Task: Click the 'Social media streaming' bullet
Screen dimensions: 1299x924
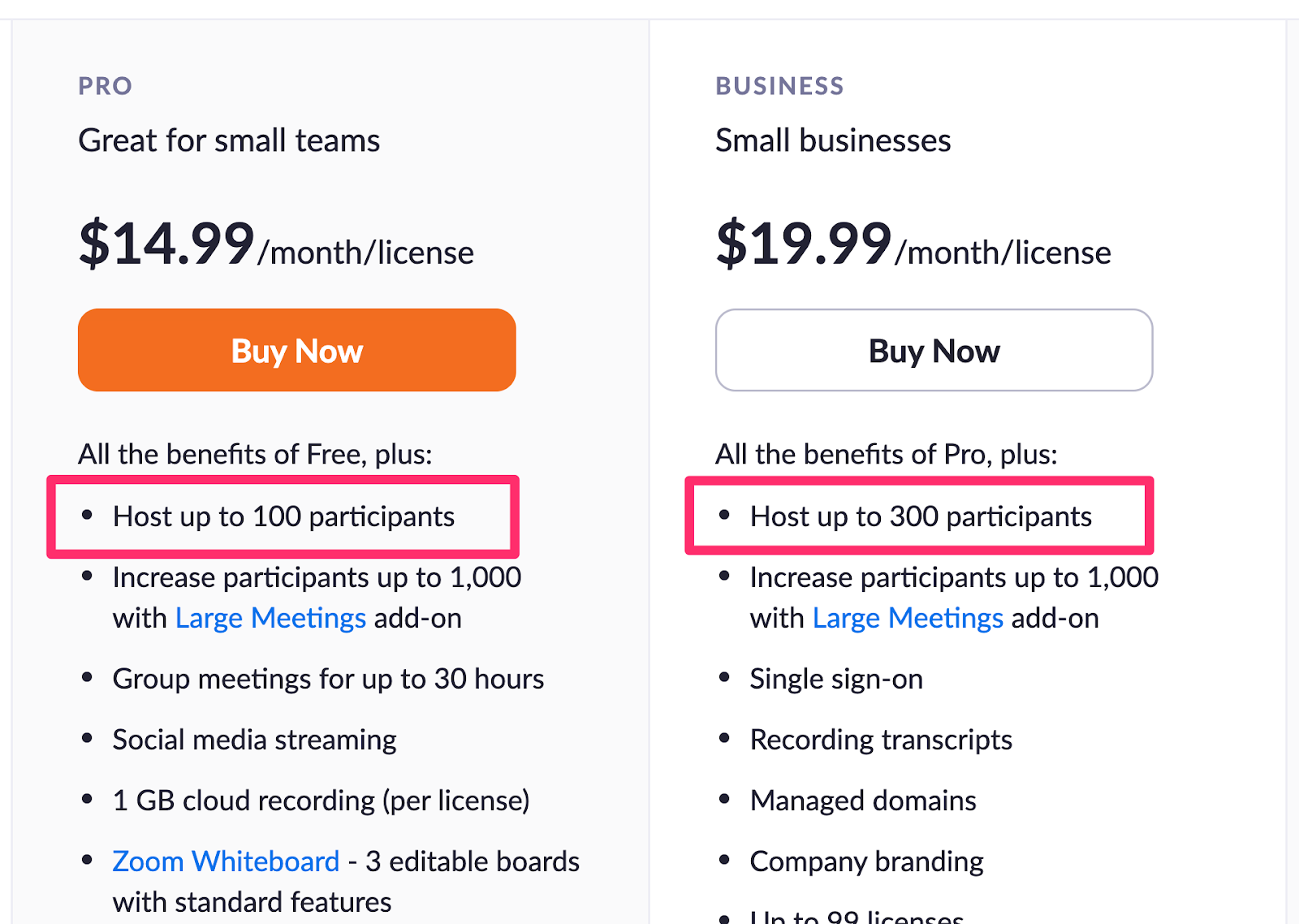Action: coord(254,740)
